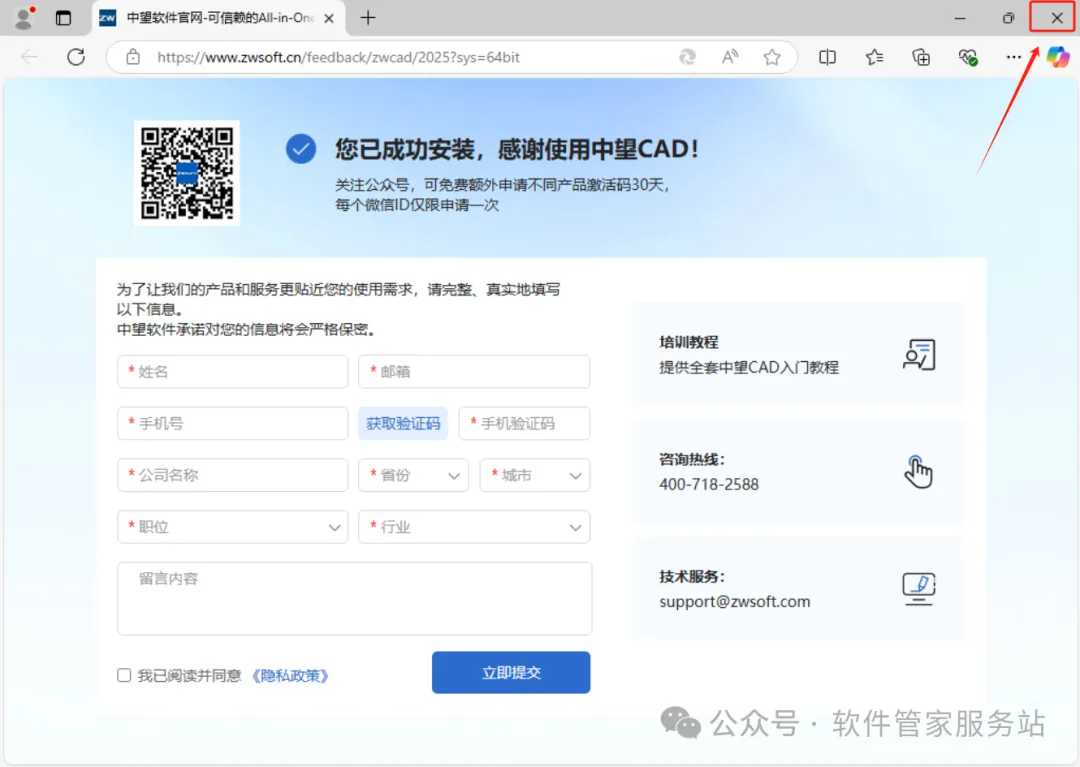Click 提供全套中望CAD入门教程 text
Viewport: 1080px width, 767px height.
point(749,367)
